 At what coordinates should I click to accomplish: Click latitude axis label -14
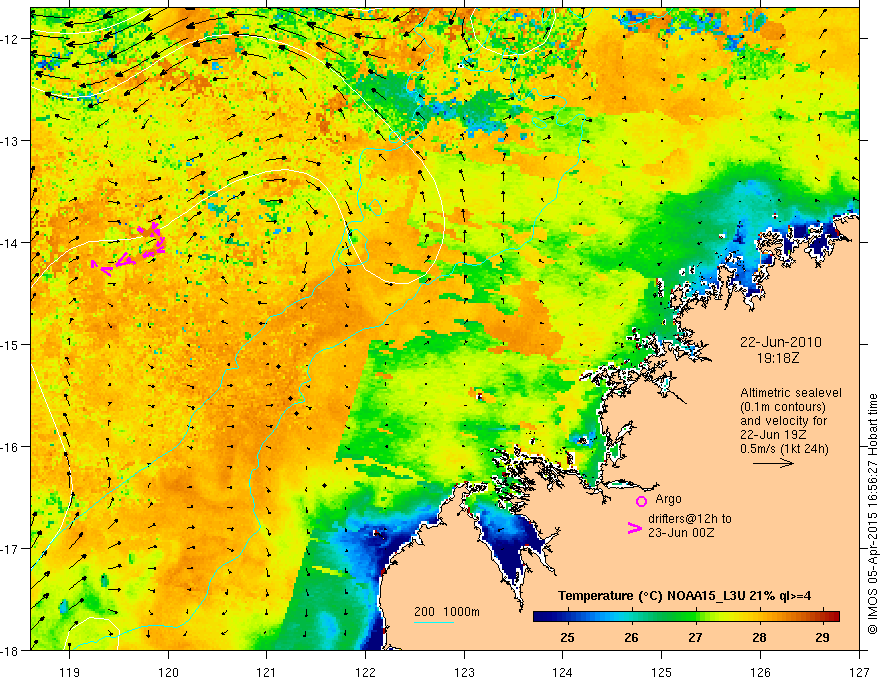tap(11, 243)
